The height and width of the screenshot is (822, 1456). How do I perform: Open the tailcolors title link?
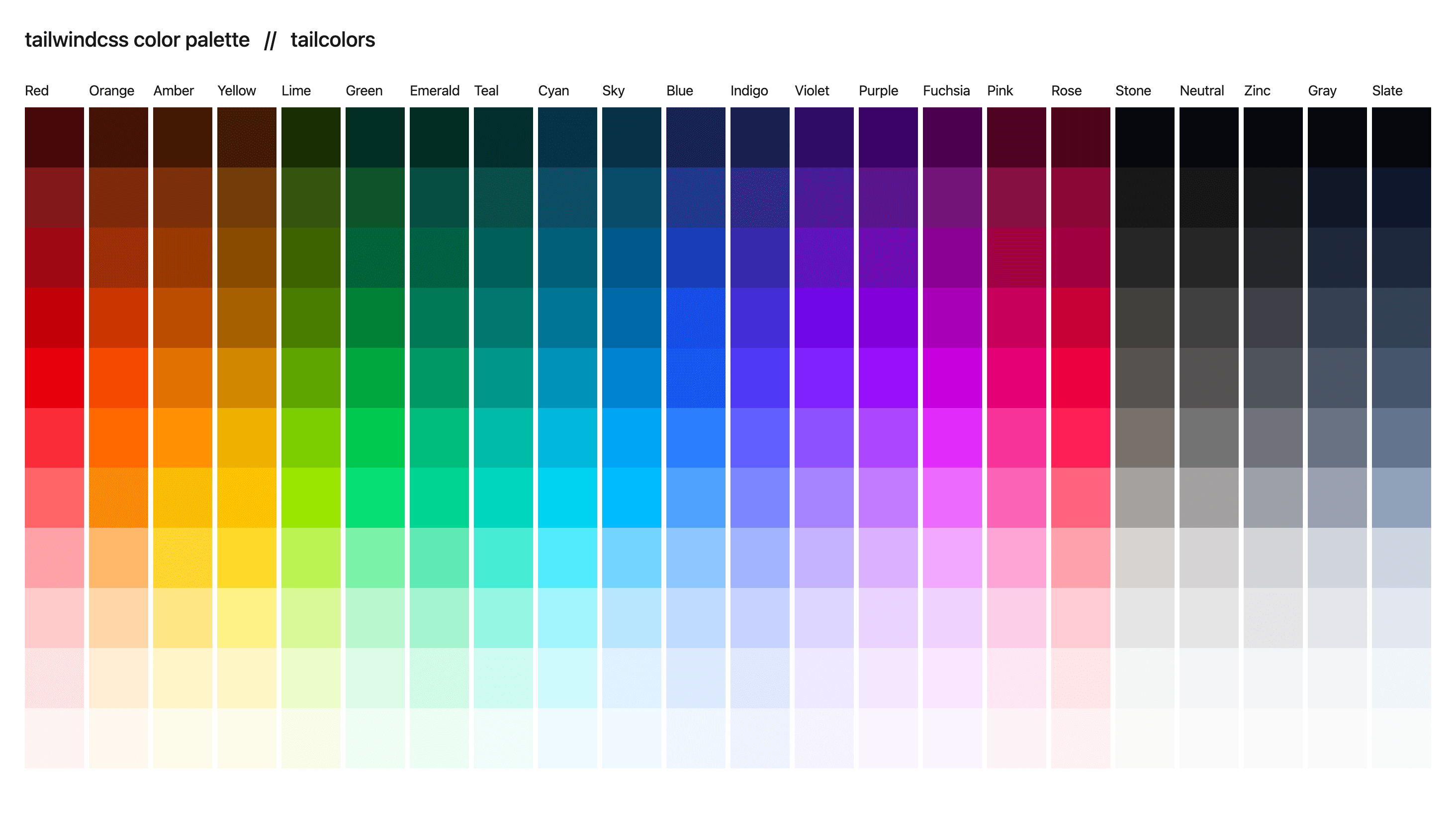(x=333, y=40)
